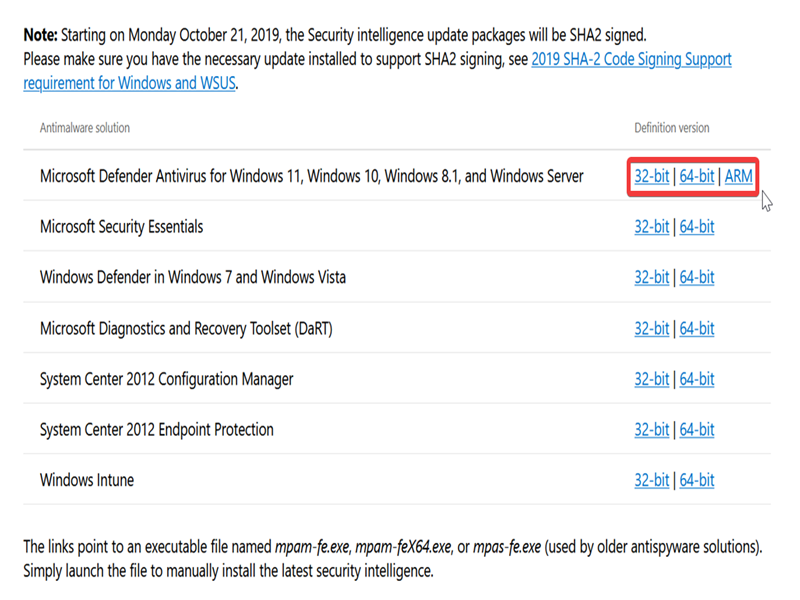The height and width of the screenshot is (600, 800).
Task: Click 'System Center 2012 Configuration Manager' text
Action: tap(166, 379)
